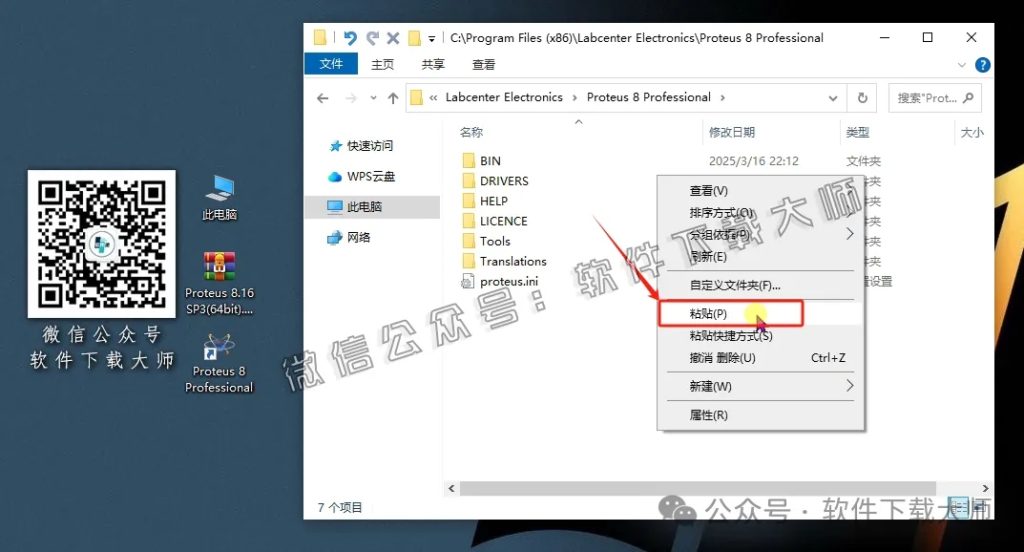Refresh the folder view button
Viewport: 1024px width, 552px height.
click(x=862, y=98)
